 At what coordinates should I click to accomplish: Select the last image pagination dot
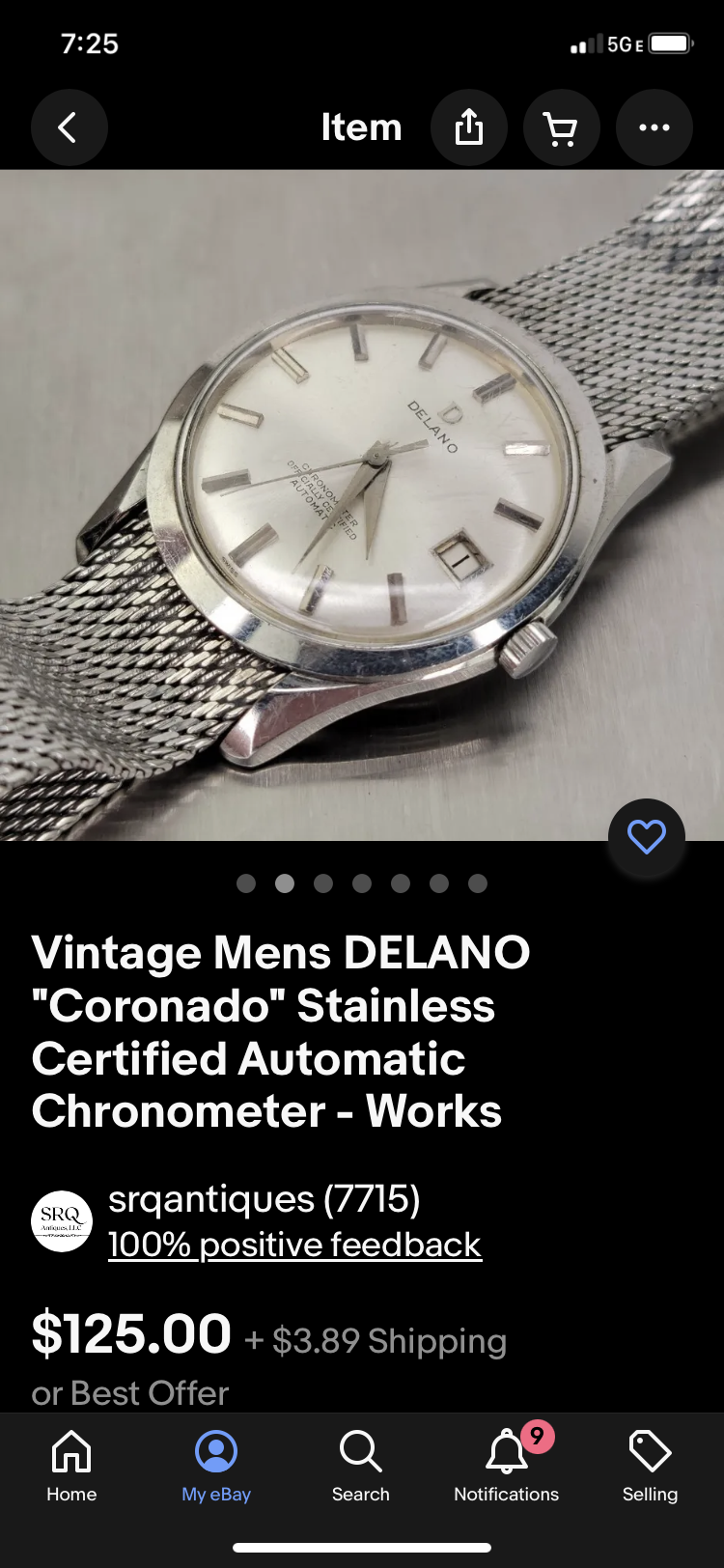478,883
